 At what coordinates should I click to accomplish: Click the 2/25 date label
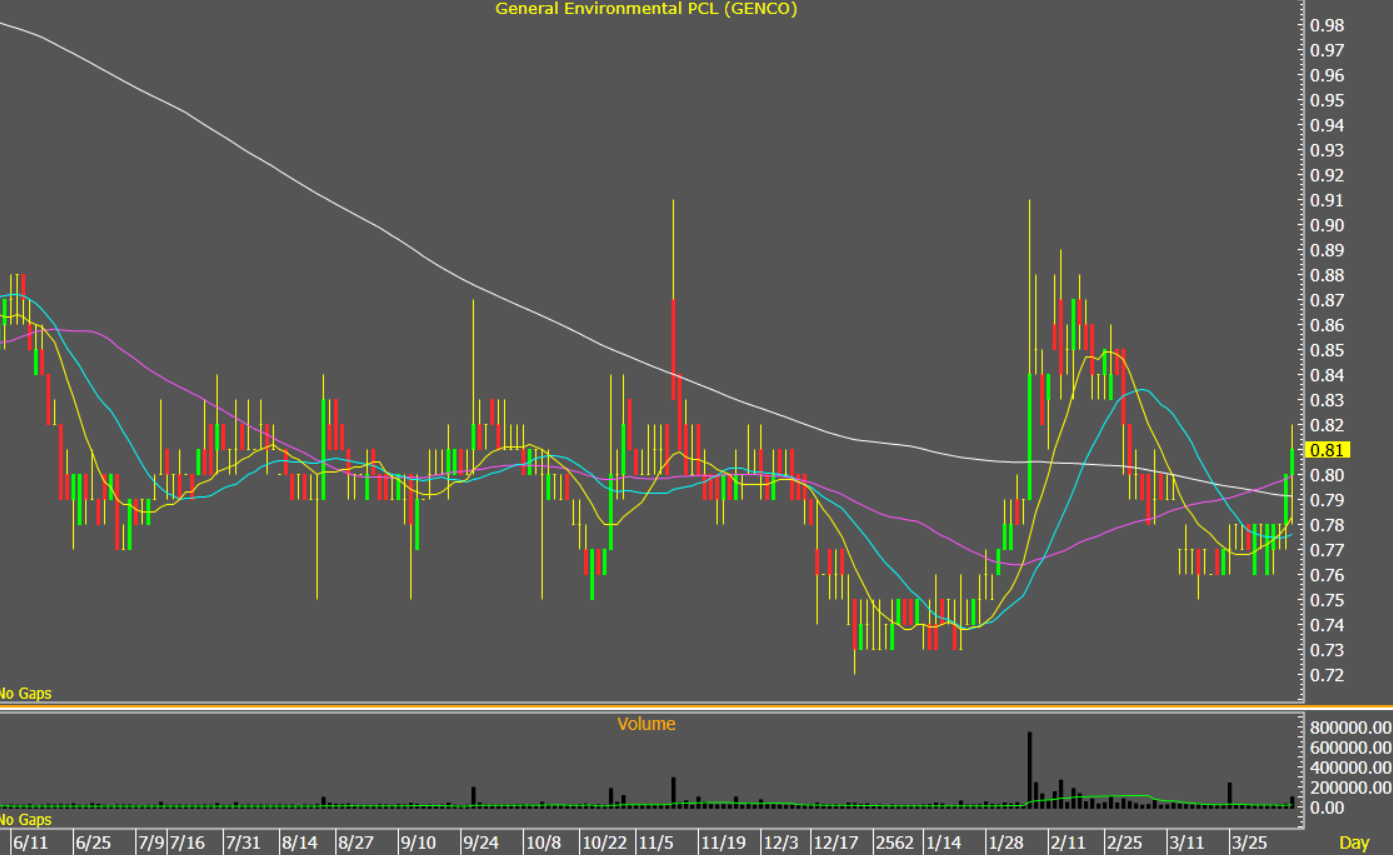(x=1127, y=842)
